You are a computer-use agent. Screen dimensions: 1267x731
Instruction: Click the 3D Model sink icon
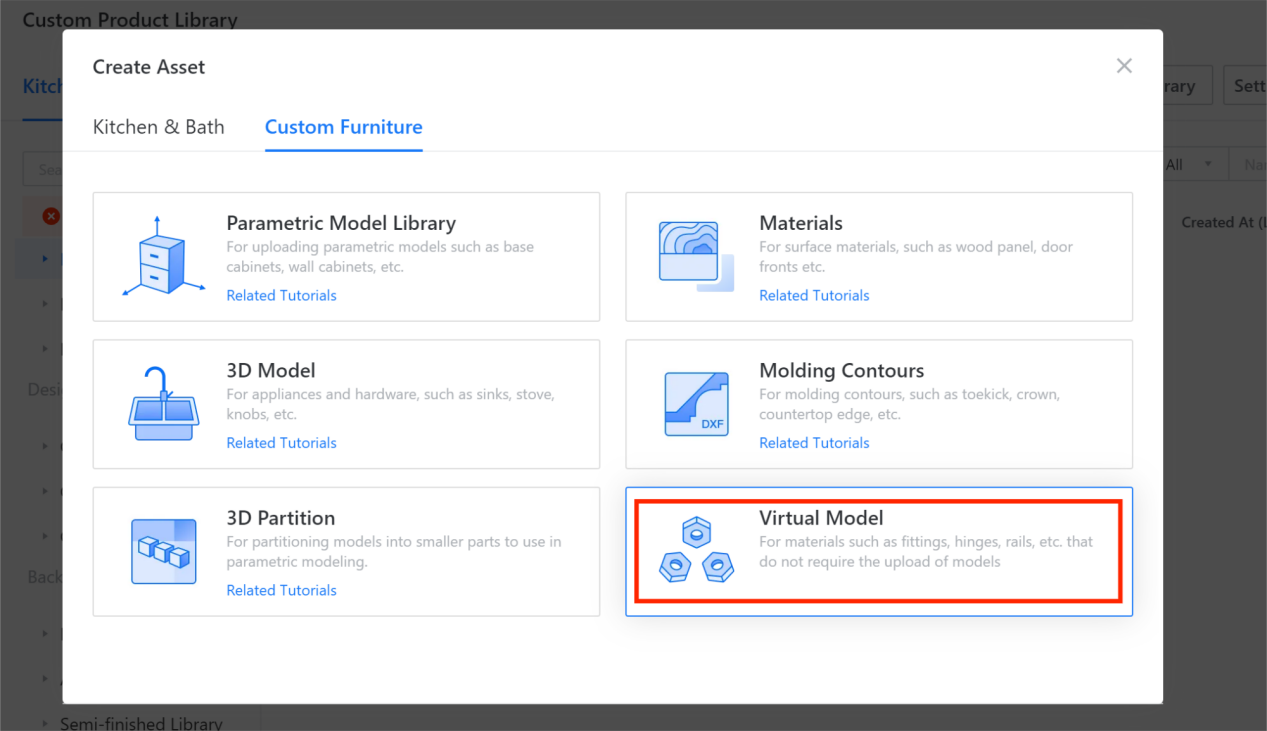[163, 404]
